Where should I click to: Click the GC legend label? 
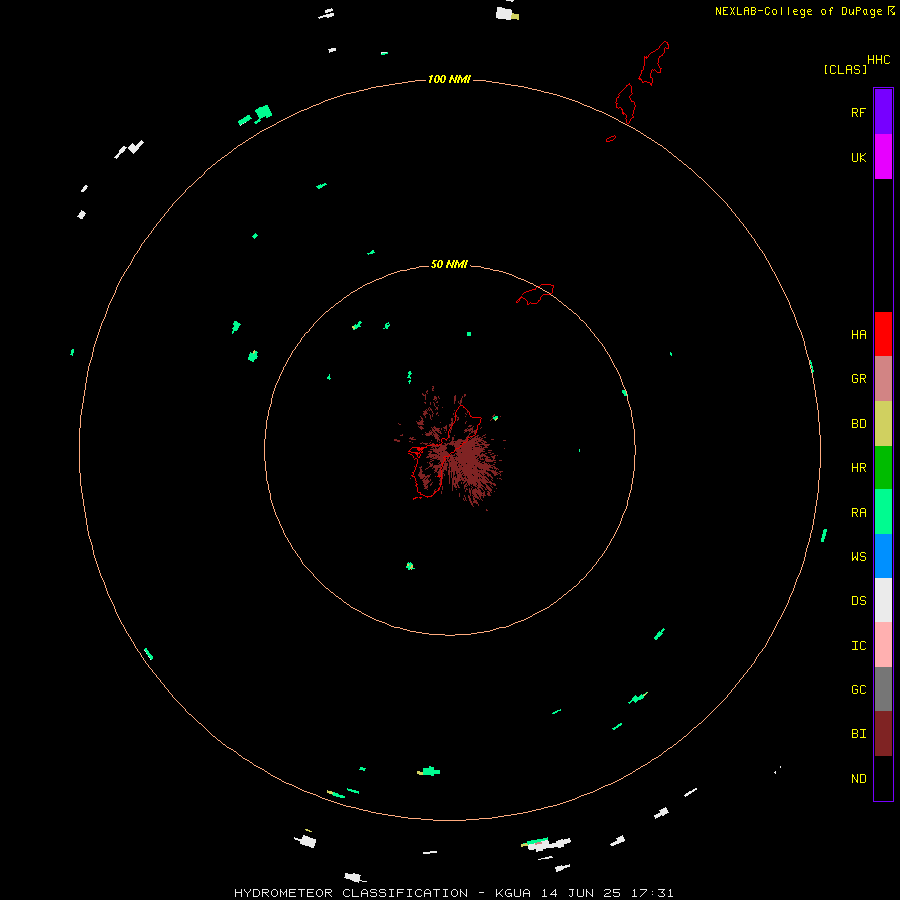pyautogui.click(x=858, y=690)
